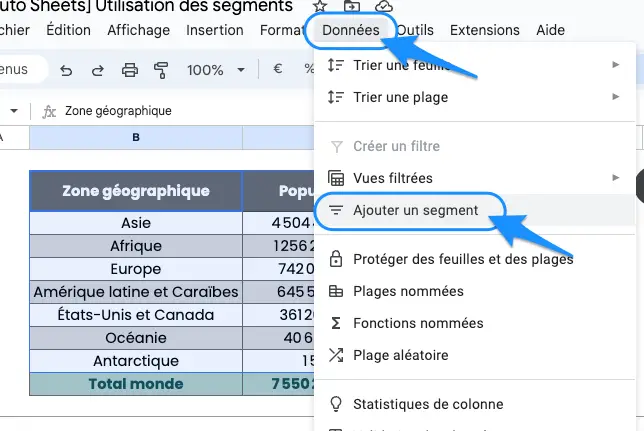Open the Insertion menu

coord(214,30)
